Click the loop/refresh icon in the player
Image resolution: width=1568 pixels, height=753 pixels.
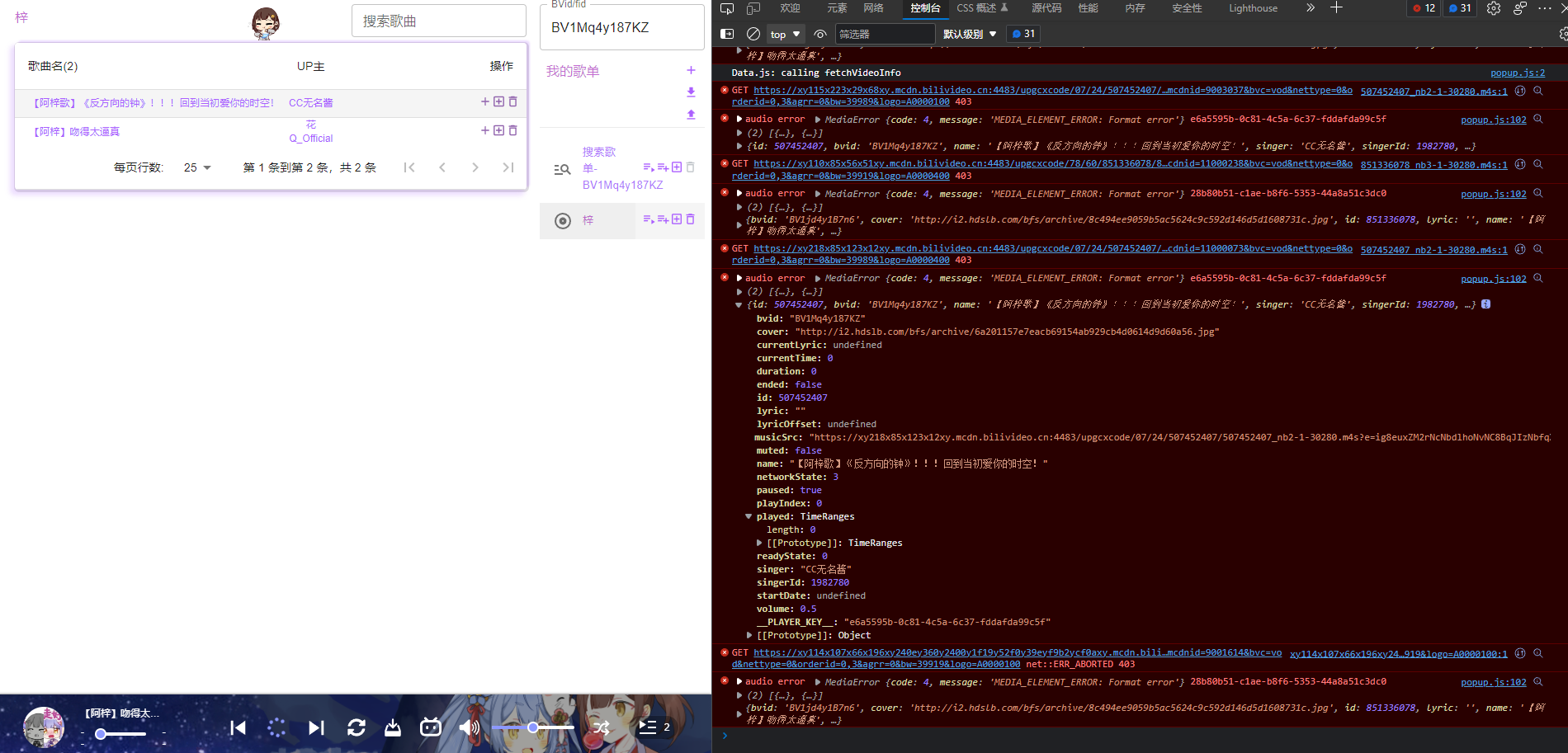tap(357, 727)
